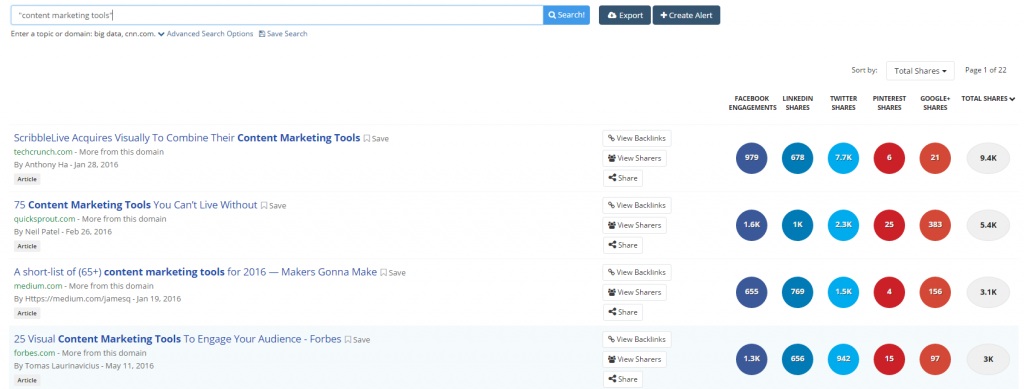Click the Google+ shares bubble showing 156
The image size is (1024, 389).
pyautogui.click(x=935, y=292)
